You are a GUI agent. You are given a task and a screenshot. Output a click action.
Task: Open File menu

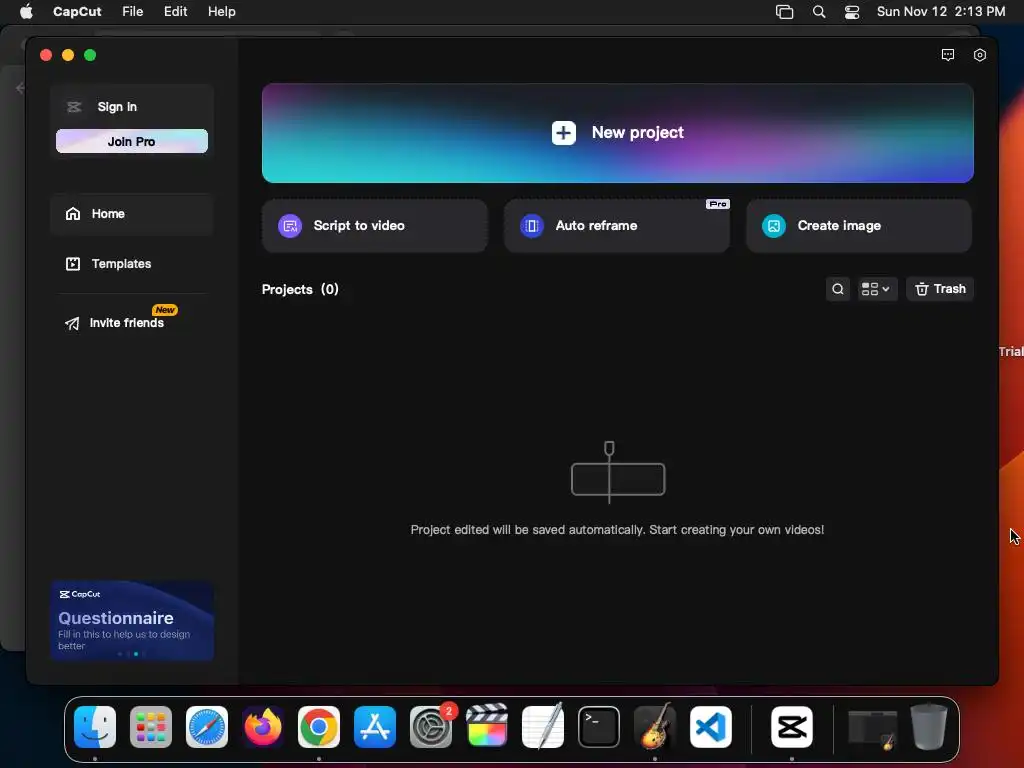(x=133, y=12)
